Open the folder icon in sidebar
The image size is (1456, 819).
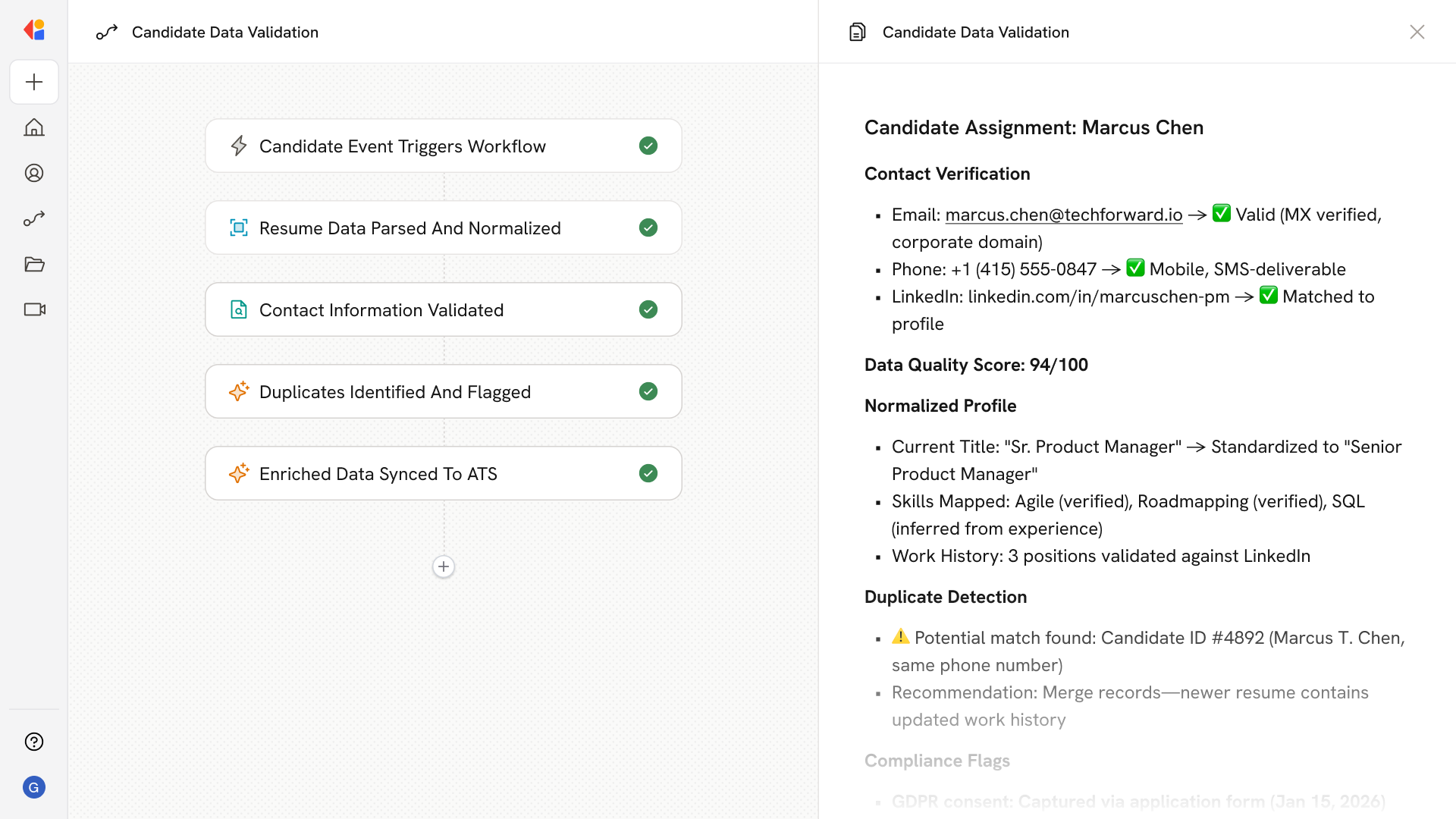(x=34, y=264)
